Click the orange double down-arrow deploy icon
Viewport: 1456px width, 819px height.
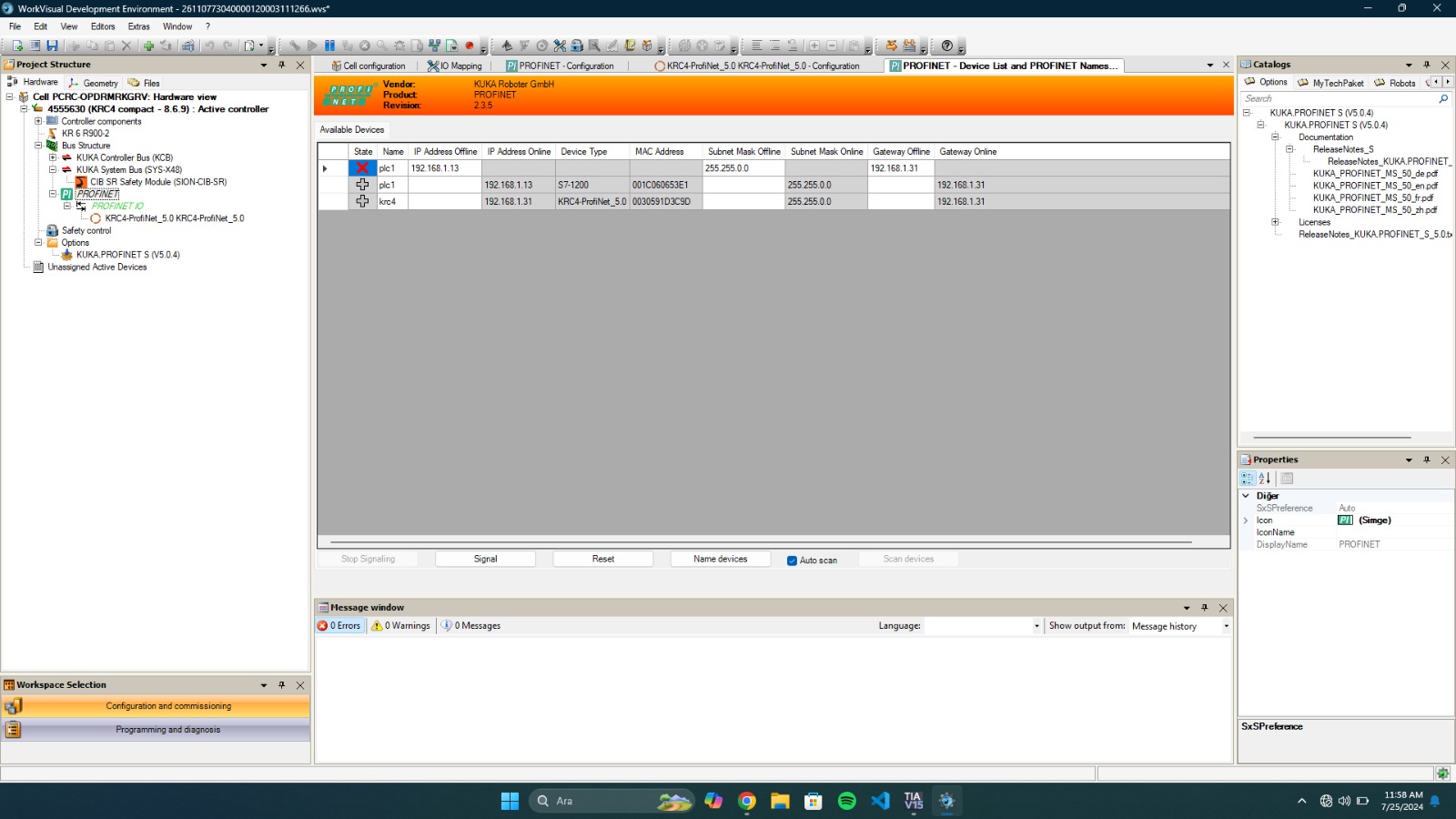point(909,45)
